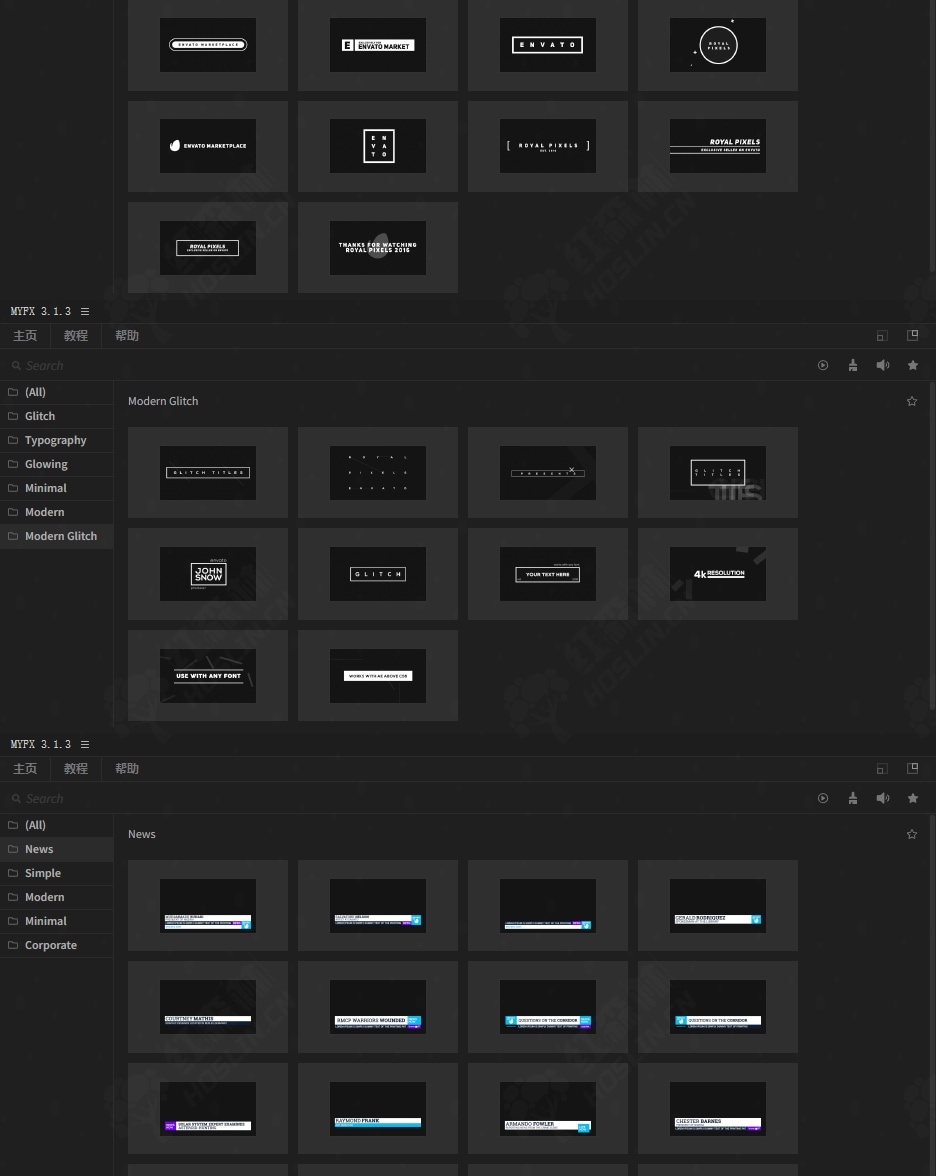Open the boxed GLITCH preset thumbnail
The height and width of the screenshot is (1176, 936).
click(x=378, y=574)
